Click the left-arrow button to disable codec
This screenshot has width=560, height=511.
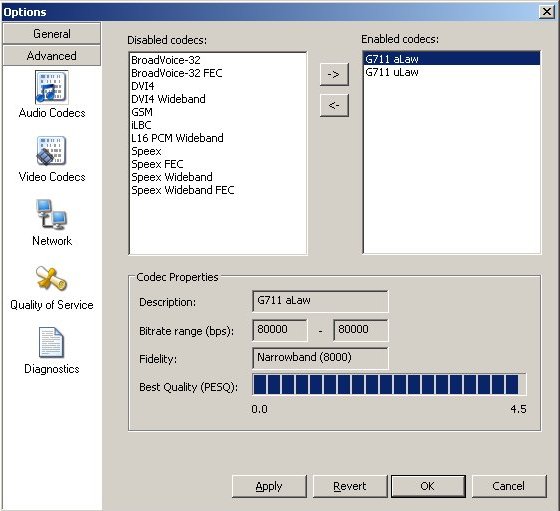334,105
